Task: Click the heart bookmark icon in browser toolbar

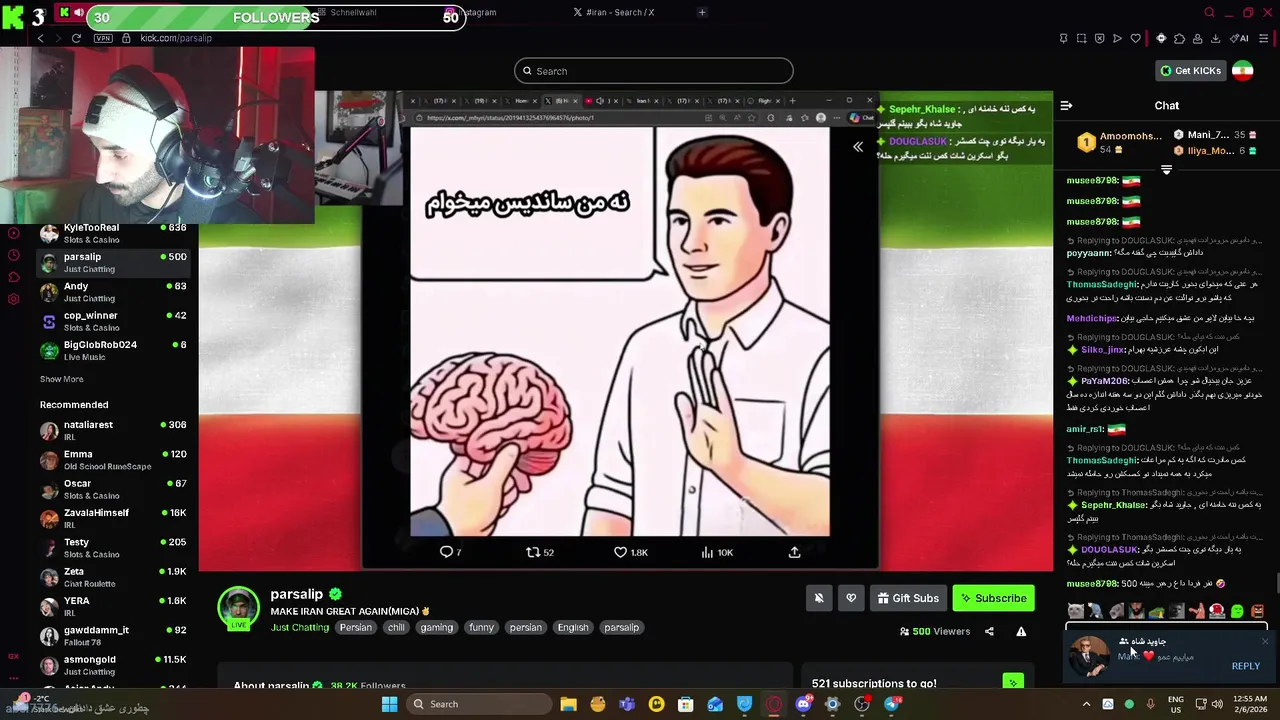Action: point(1135,39)
